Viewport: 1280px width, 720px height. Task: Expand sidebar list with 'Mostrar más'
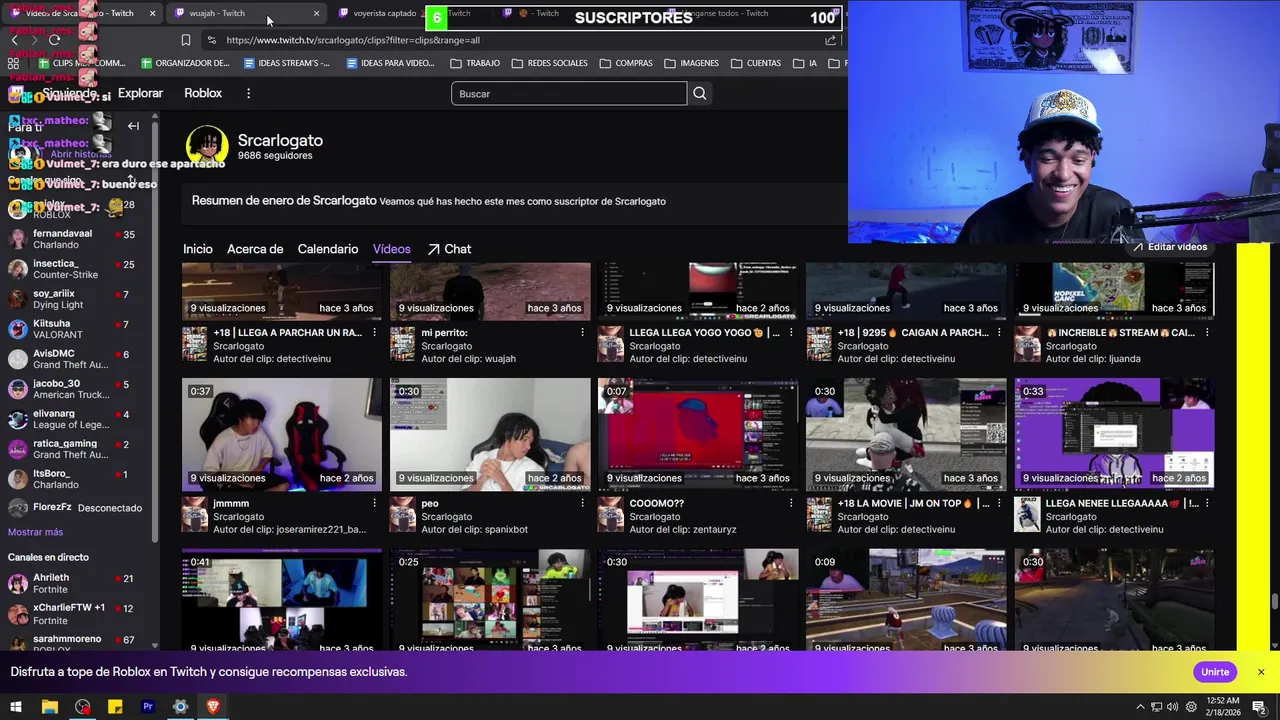(x=35, y=532)
